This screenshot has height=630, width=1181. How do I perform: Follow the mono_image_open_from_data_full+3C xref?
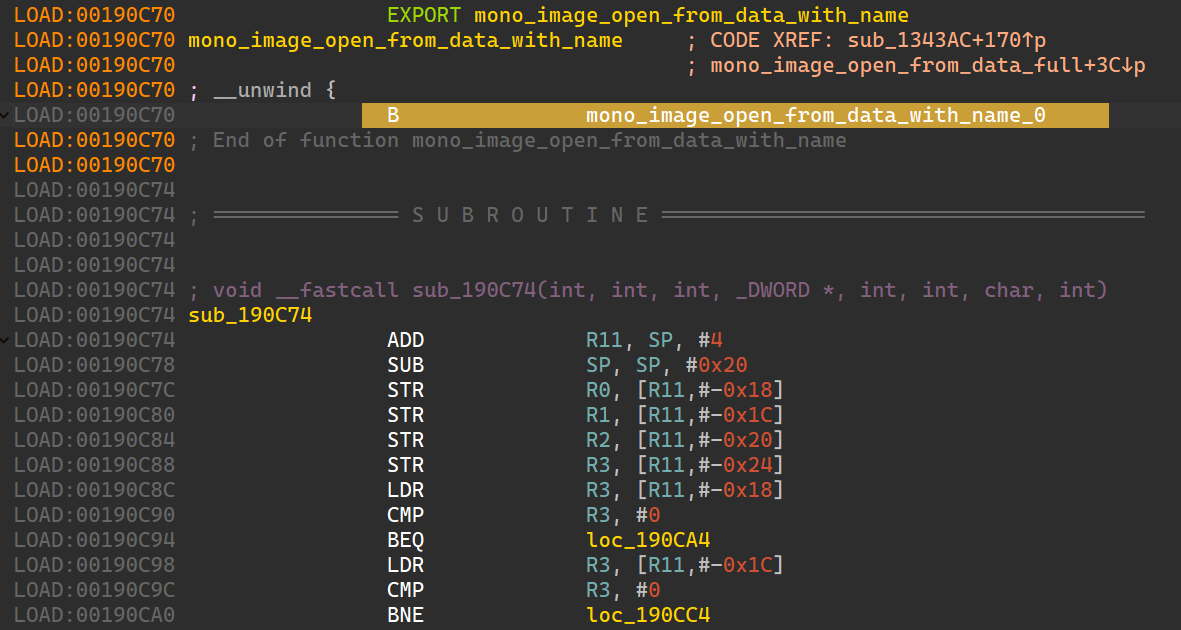(x=927, y=66)
